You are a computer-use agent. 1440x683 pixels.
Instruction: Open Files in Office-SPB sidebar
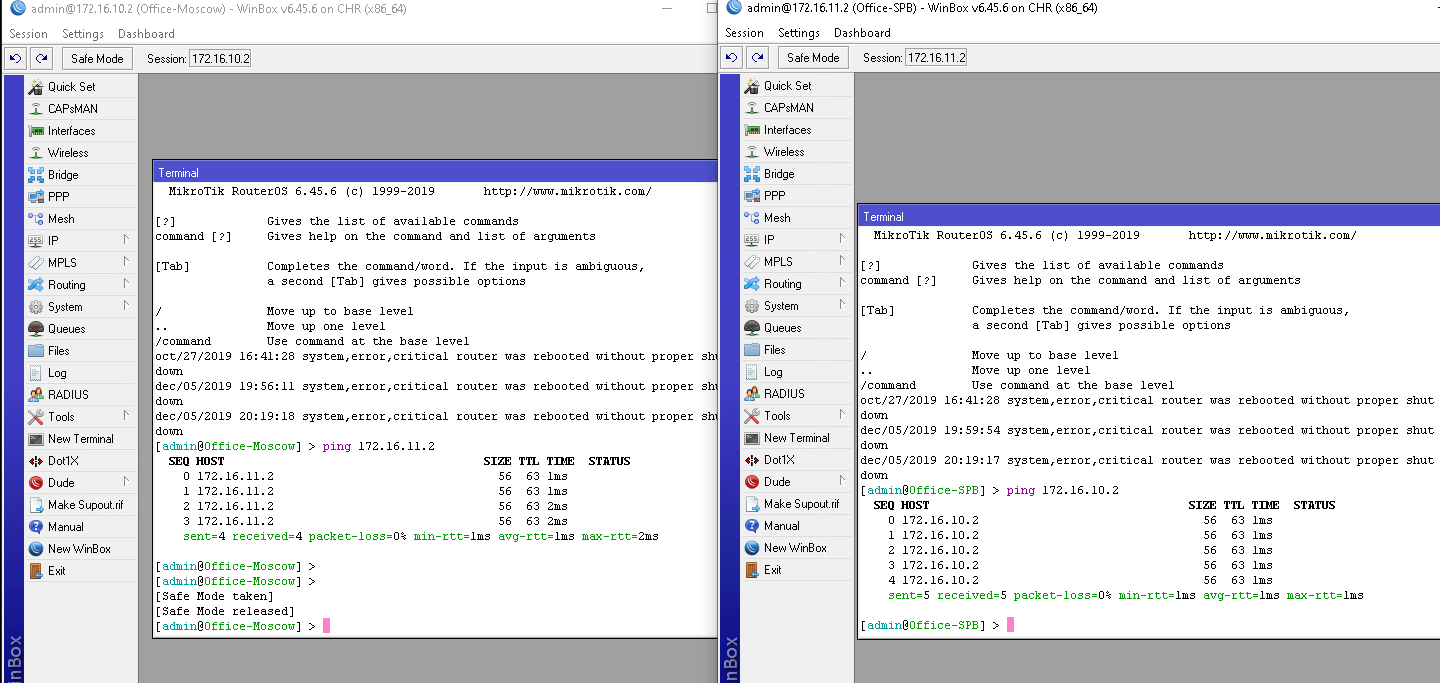[x=797, y=350]
